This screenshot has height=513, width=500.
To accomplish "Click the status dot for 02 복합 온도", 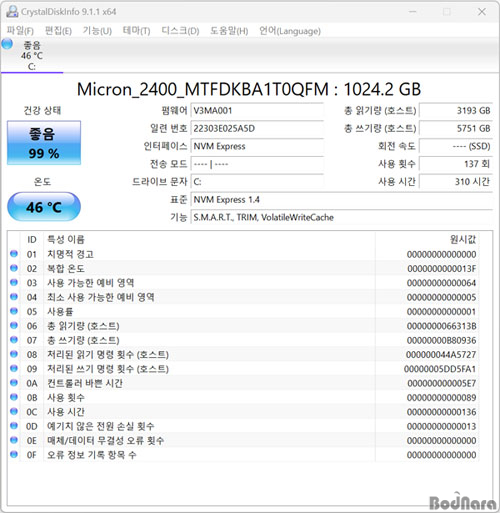I will click(x=14, y=268).
